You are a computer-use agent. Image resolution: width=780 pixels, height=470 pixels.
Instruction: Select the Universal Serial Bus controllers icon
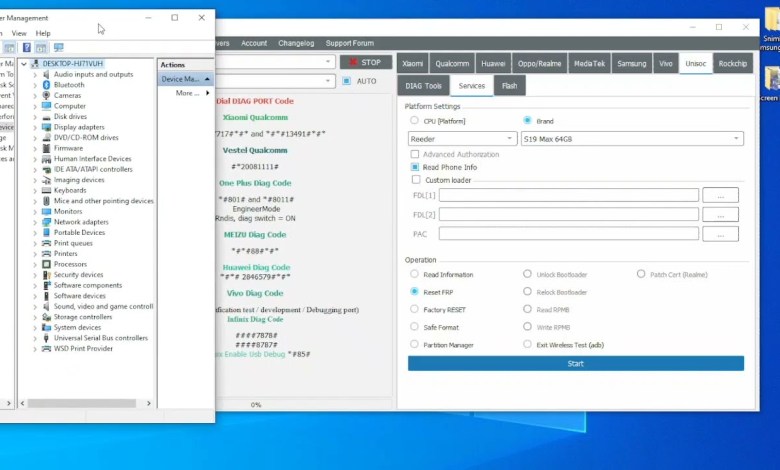(x=46, y=338)
